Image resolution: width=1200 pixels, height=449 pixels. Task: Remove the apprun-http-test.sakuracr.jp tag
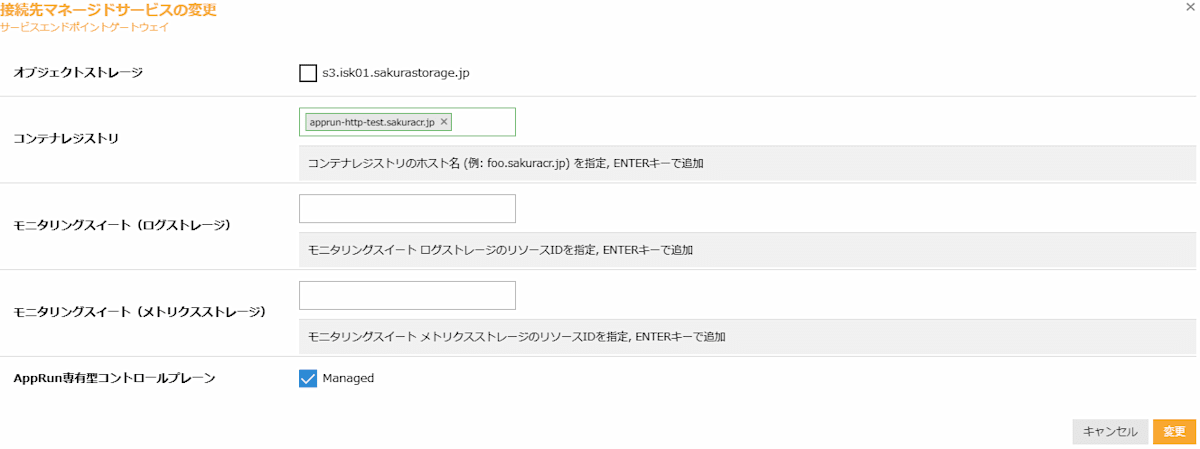tap(444, 122)
